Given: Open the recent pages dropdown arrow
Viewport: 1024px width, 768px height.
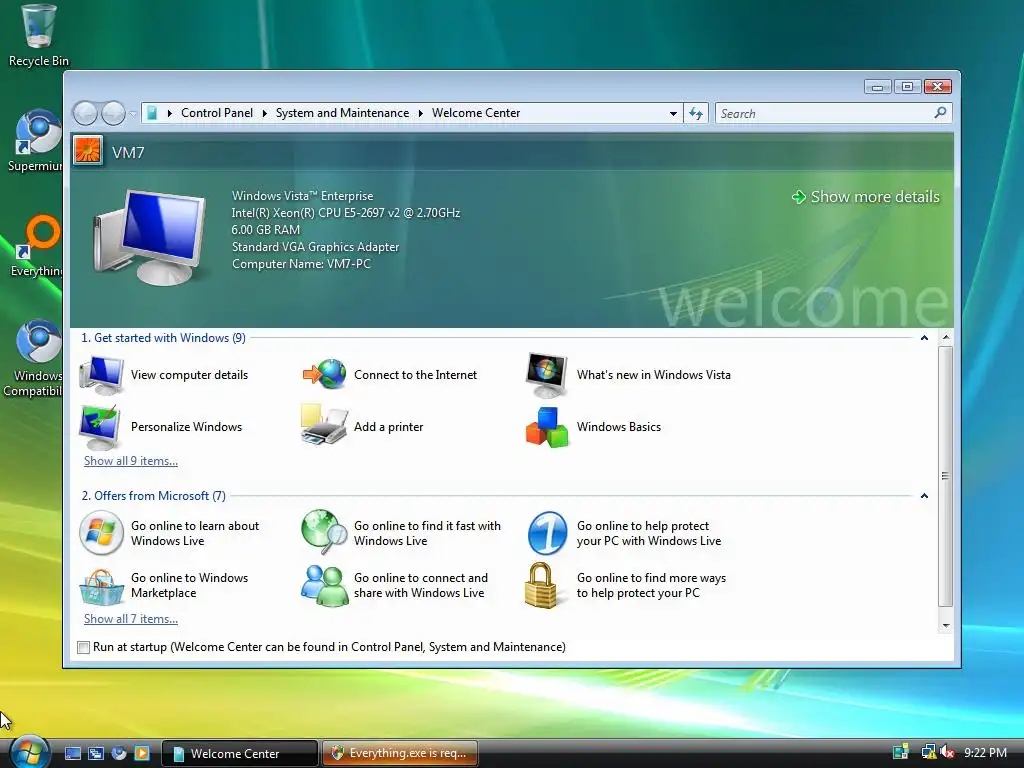Looking at the screenshot, I should click(x=133, y=114).
